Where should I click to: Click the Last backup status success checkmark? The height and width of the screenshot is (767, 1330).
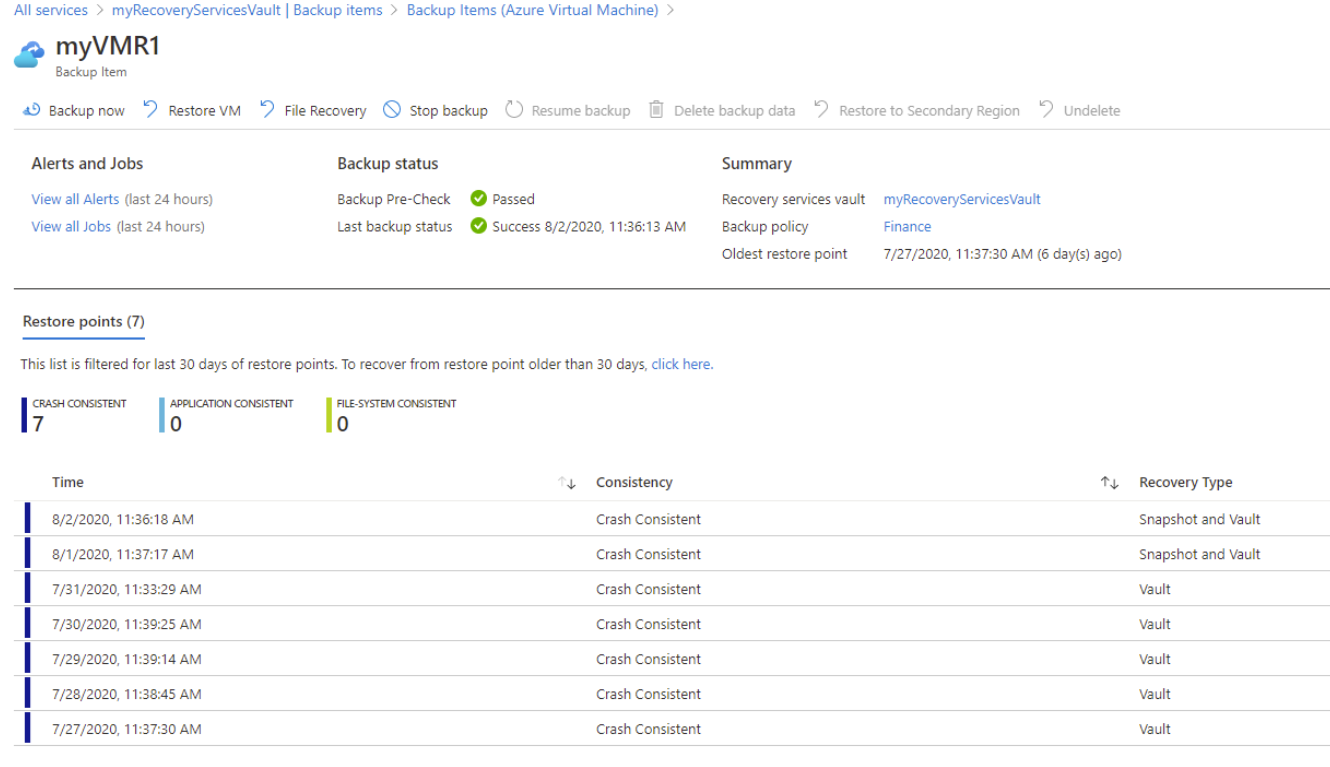478,226
